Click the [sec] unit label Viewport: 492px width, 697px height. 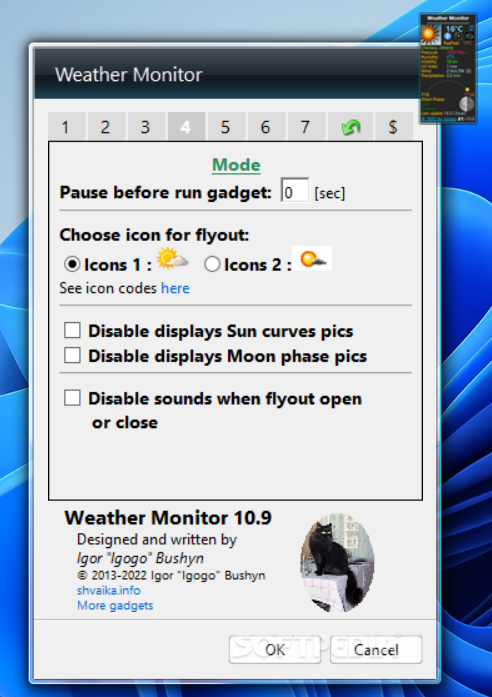(x=329, y=193)
